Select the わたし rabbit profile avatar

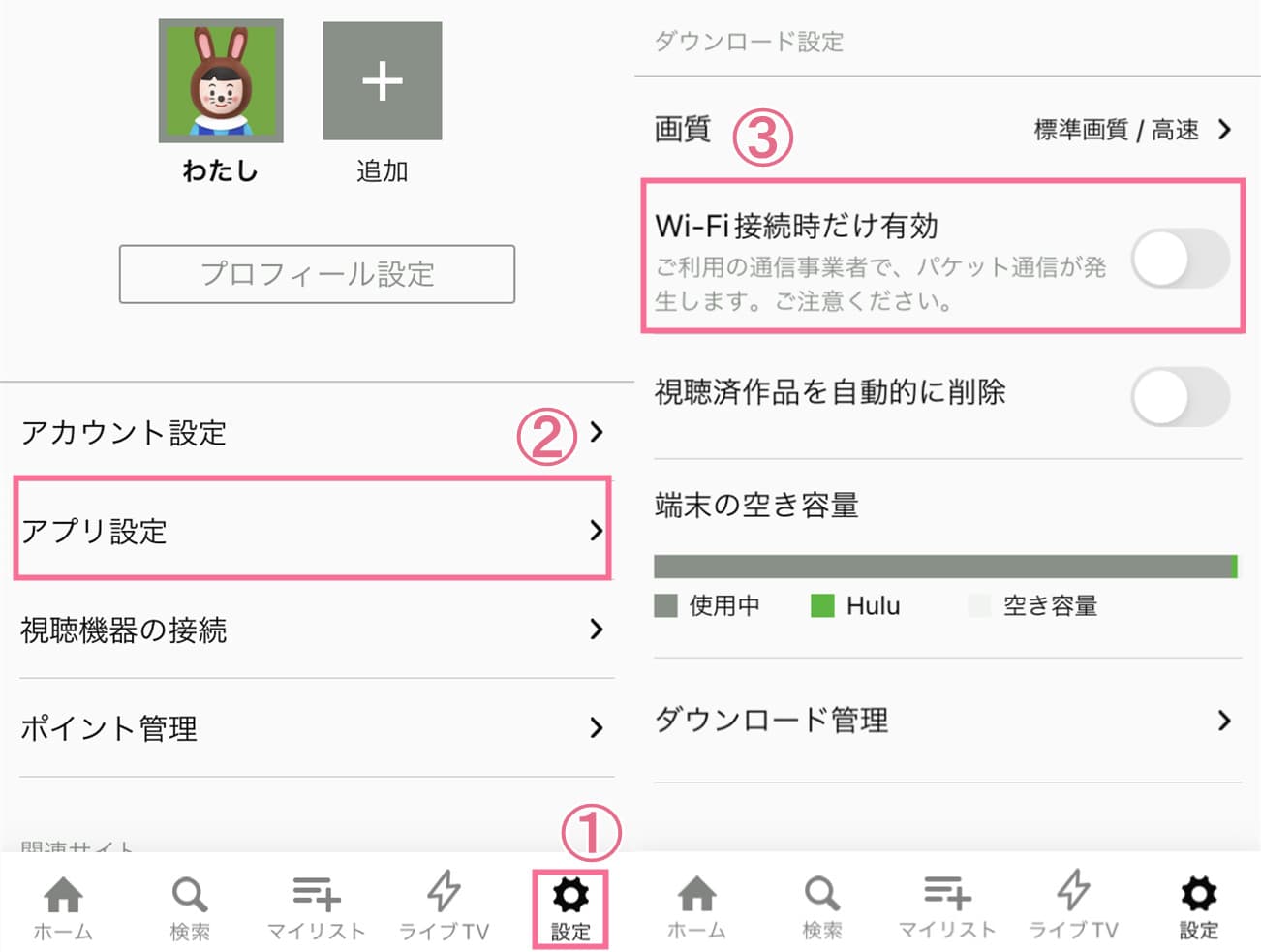coord(221,81)
